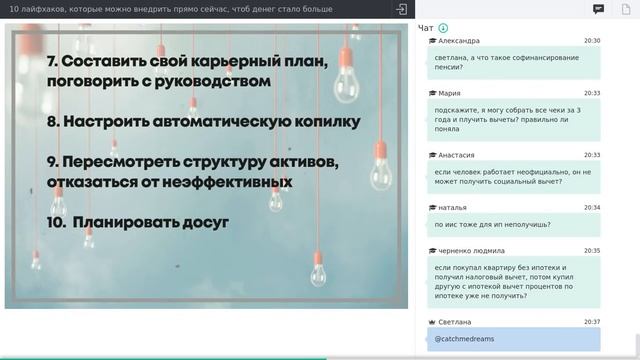Open the chat panel icon

point(598,9)
